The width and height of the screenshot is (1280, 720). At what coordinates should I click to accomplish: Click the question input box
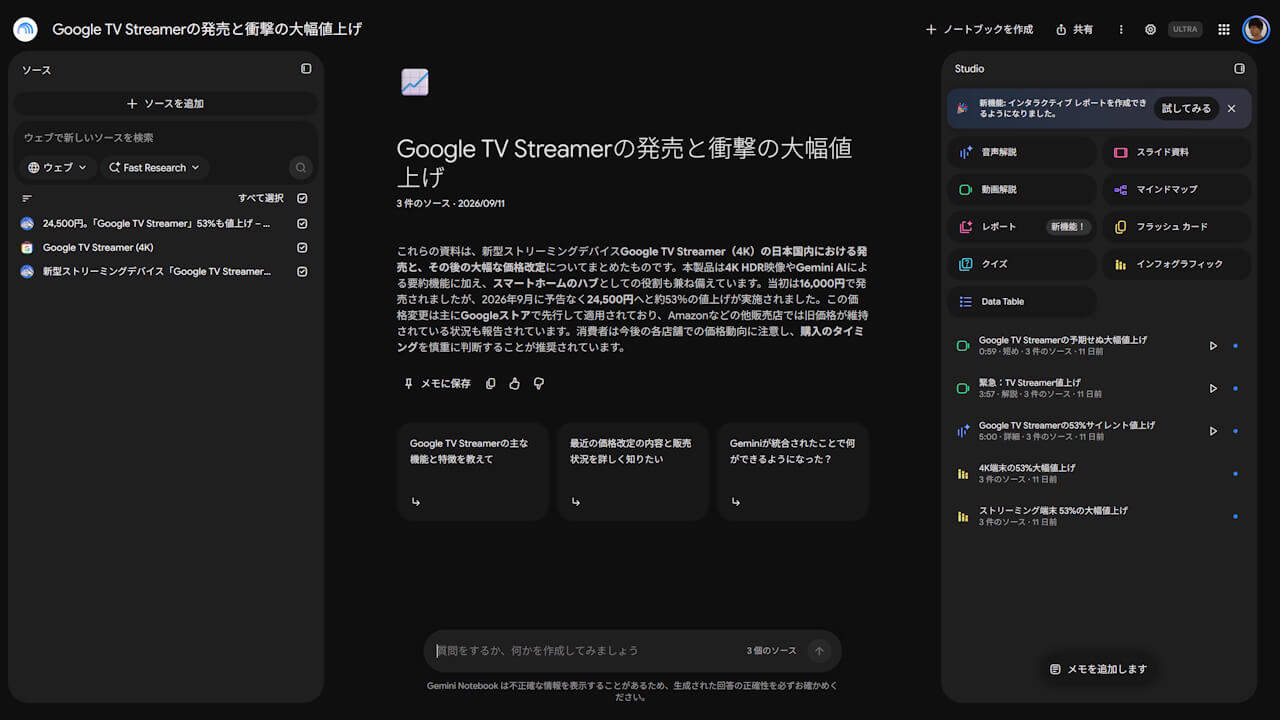click(585, 651)
